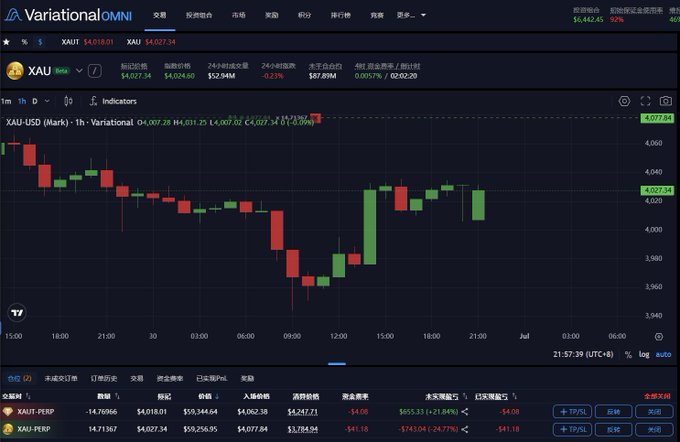
Task: Select XAU $4,027.34 in the ticker bar
Action: 151,42
